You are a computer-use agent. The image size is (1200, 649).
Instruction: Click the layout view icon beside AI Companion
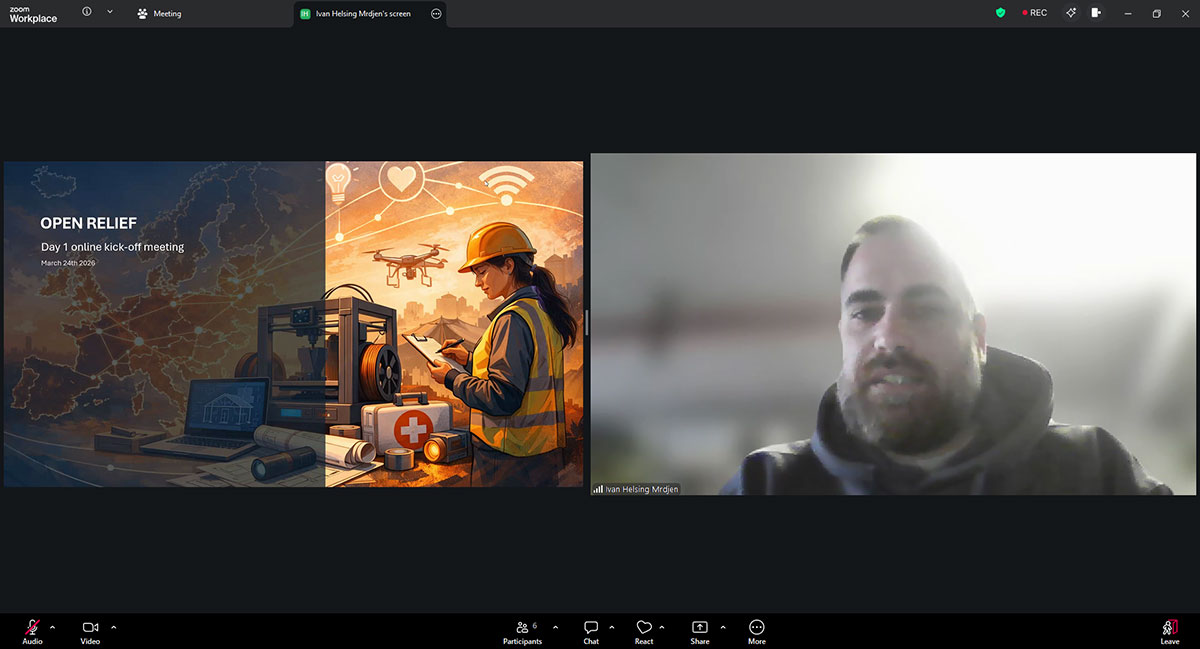(x=1097, y=13)
